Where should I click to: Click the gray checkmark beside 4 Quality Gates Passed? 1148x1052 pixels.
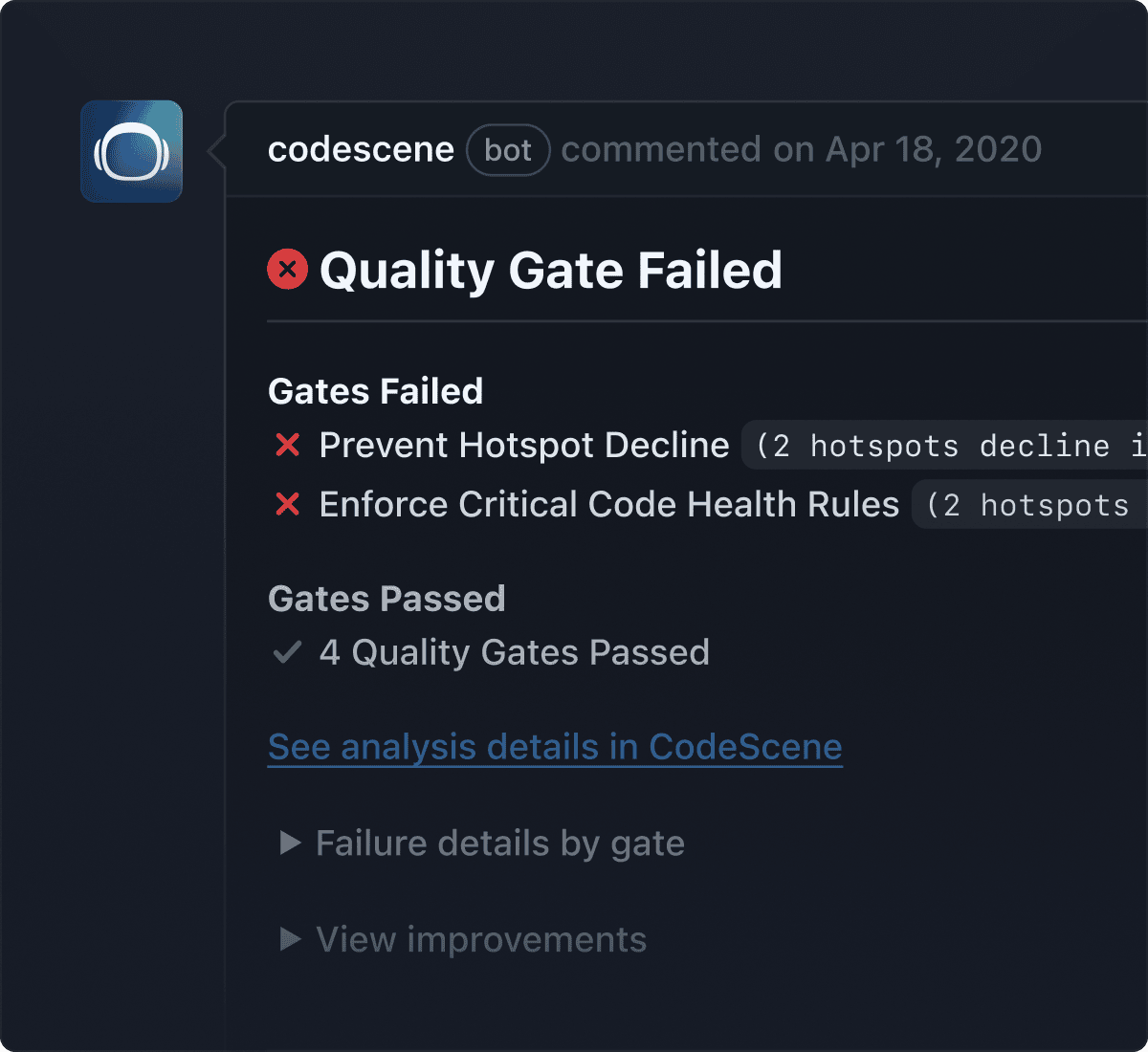[287, 652]
